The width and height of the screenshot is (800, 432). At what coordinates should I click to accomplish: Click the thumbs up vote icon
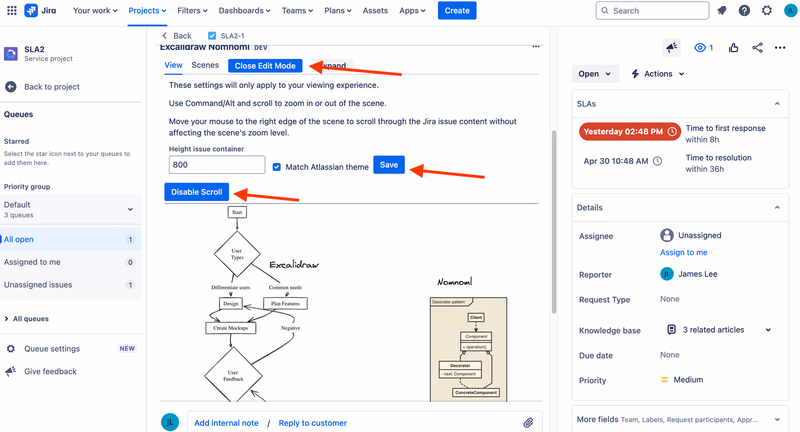734,47
